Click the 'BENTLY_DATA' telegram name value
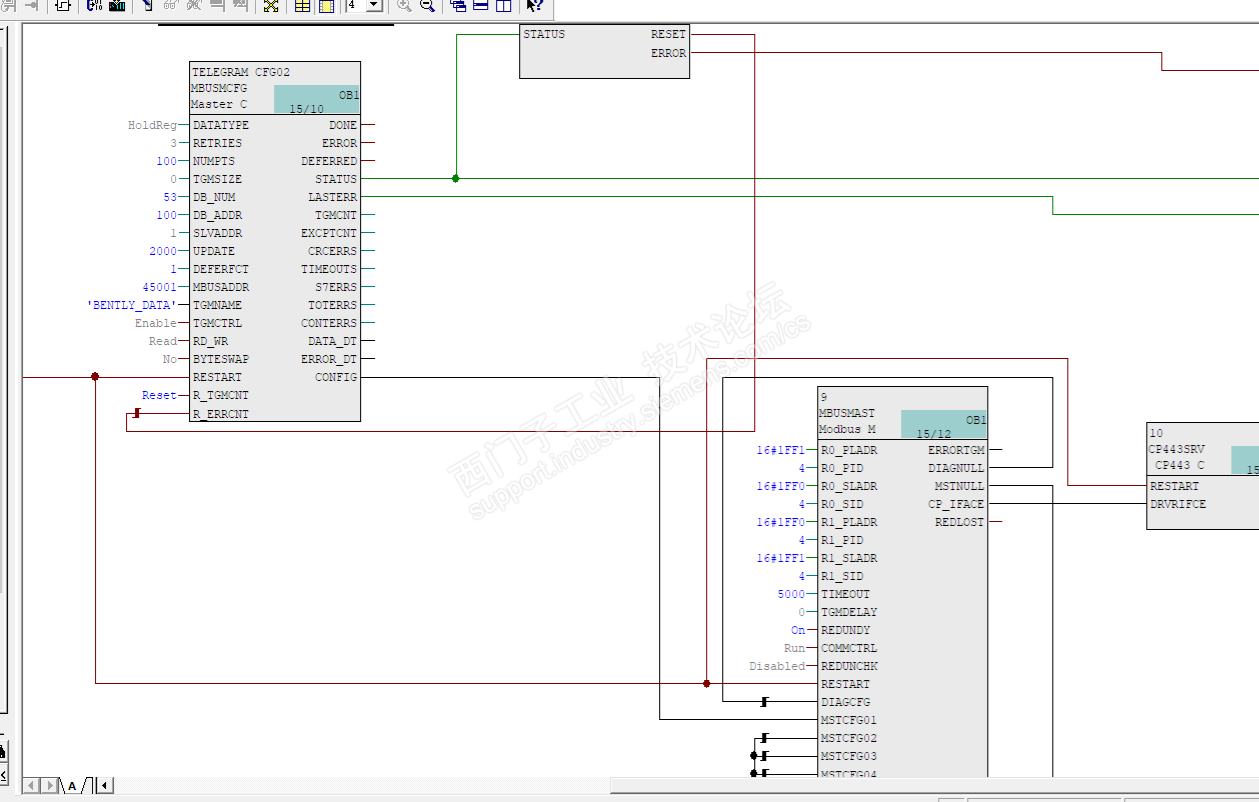This screenshot has width=1259, height=802. pyautogui.click(x=132, y=305)
